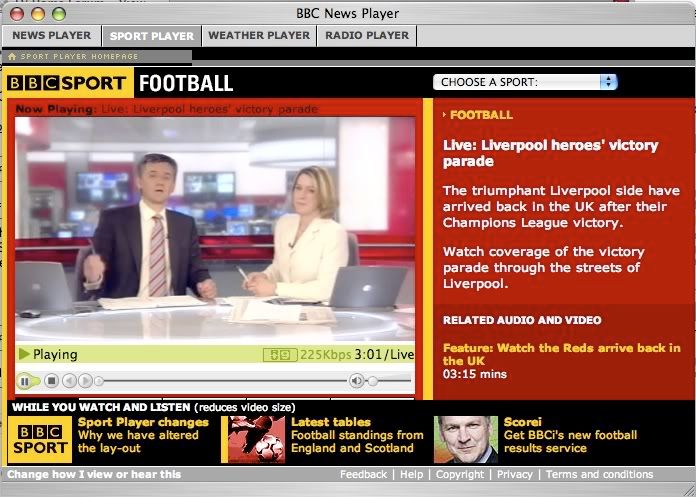
Task: Click the FOOTBALL header title
Action: tap(186, 83)
